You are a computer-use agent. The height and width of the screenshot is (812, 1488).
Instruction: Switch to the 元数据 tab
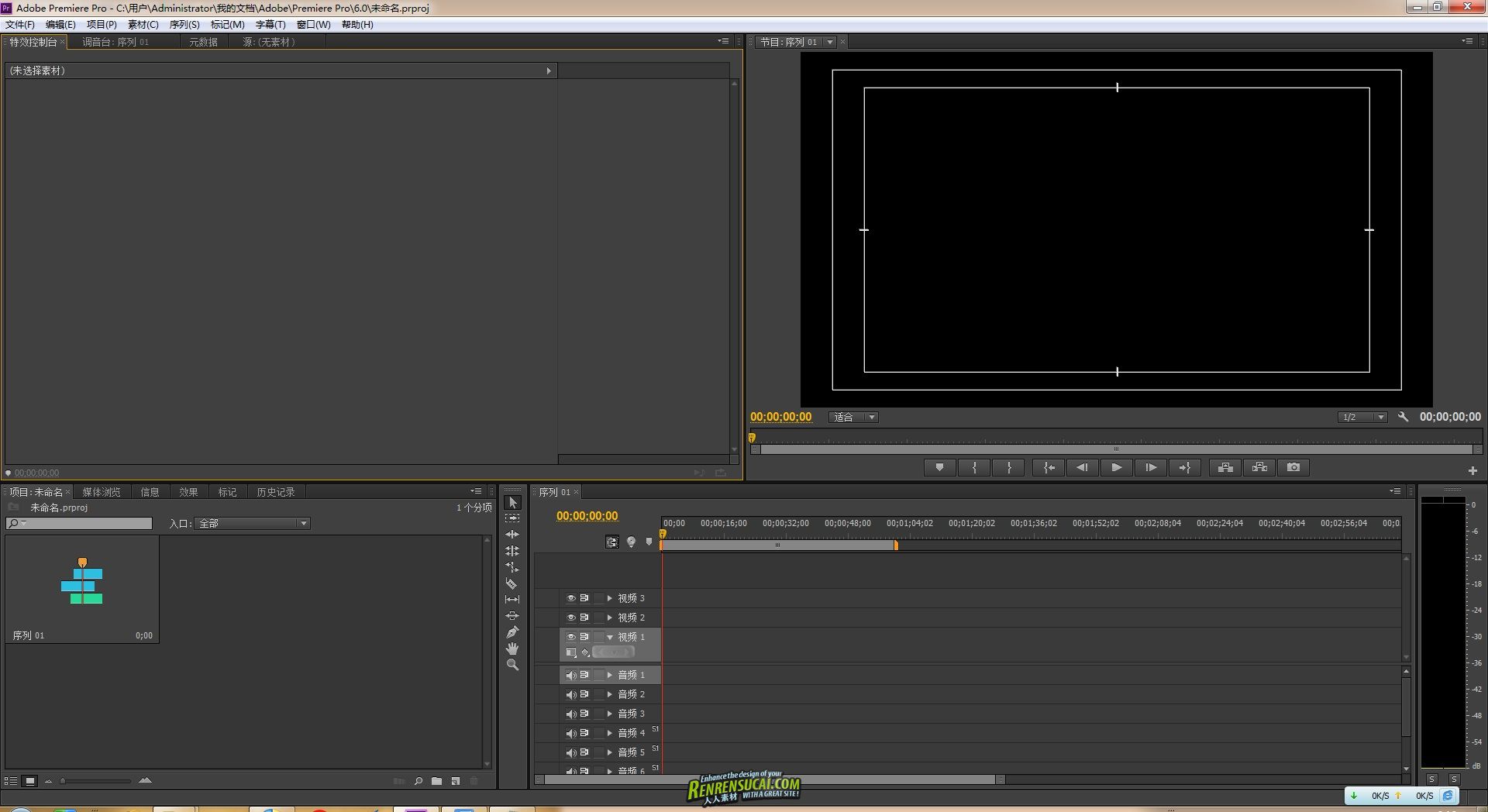(x=203, y=42)
